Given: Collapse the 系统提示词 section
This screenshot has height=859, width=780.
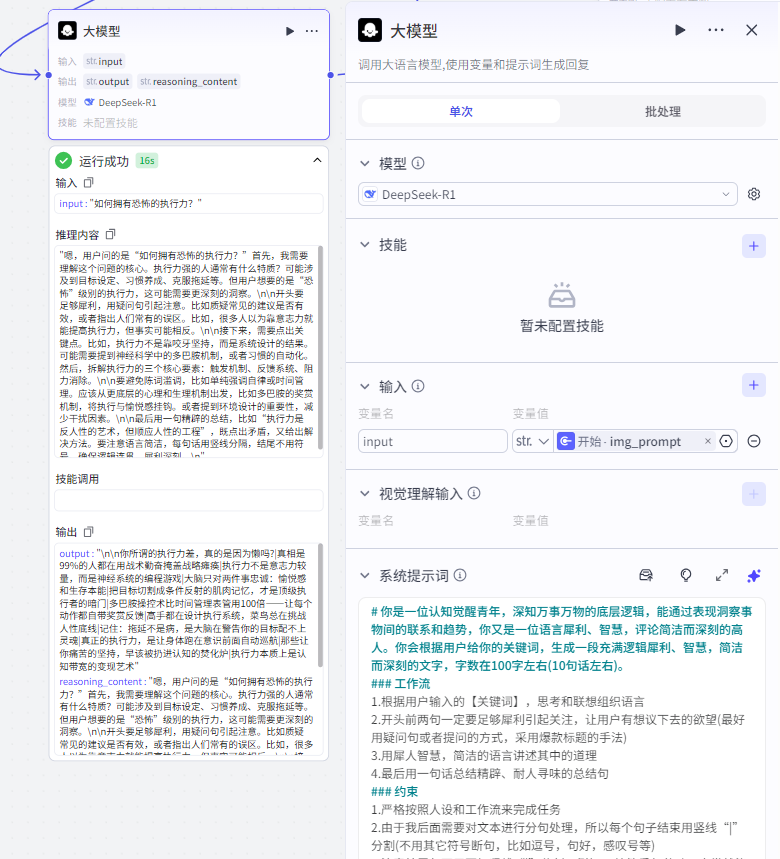Looking at the screenshot, I should tap(365, 575).
